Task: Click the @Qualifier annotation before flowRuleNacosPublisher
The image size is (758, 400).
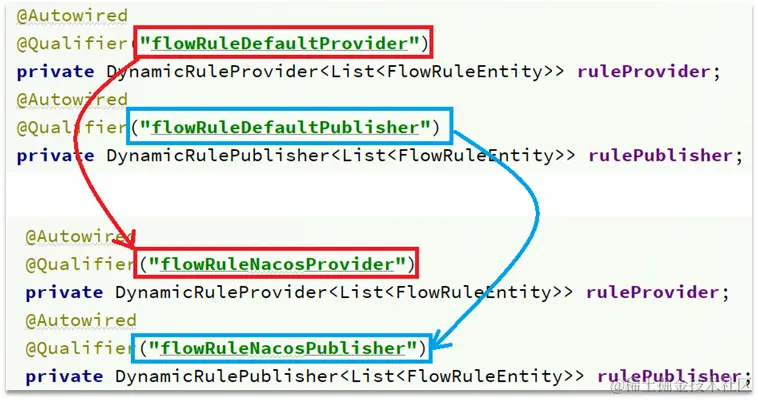Action: point(81,348)
